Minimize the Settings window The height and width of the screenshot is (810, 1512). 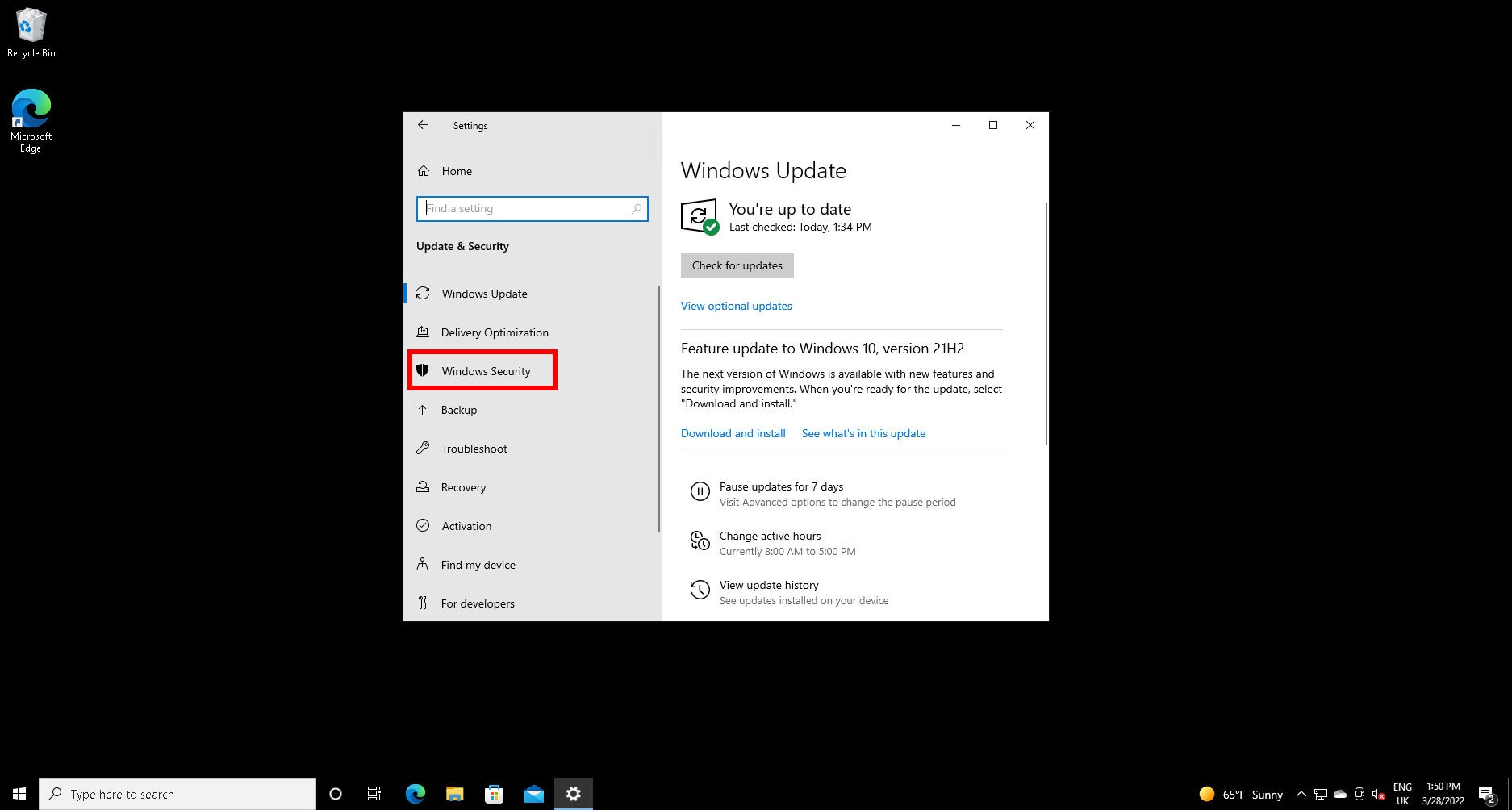click(956, 125)
